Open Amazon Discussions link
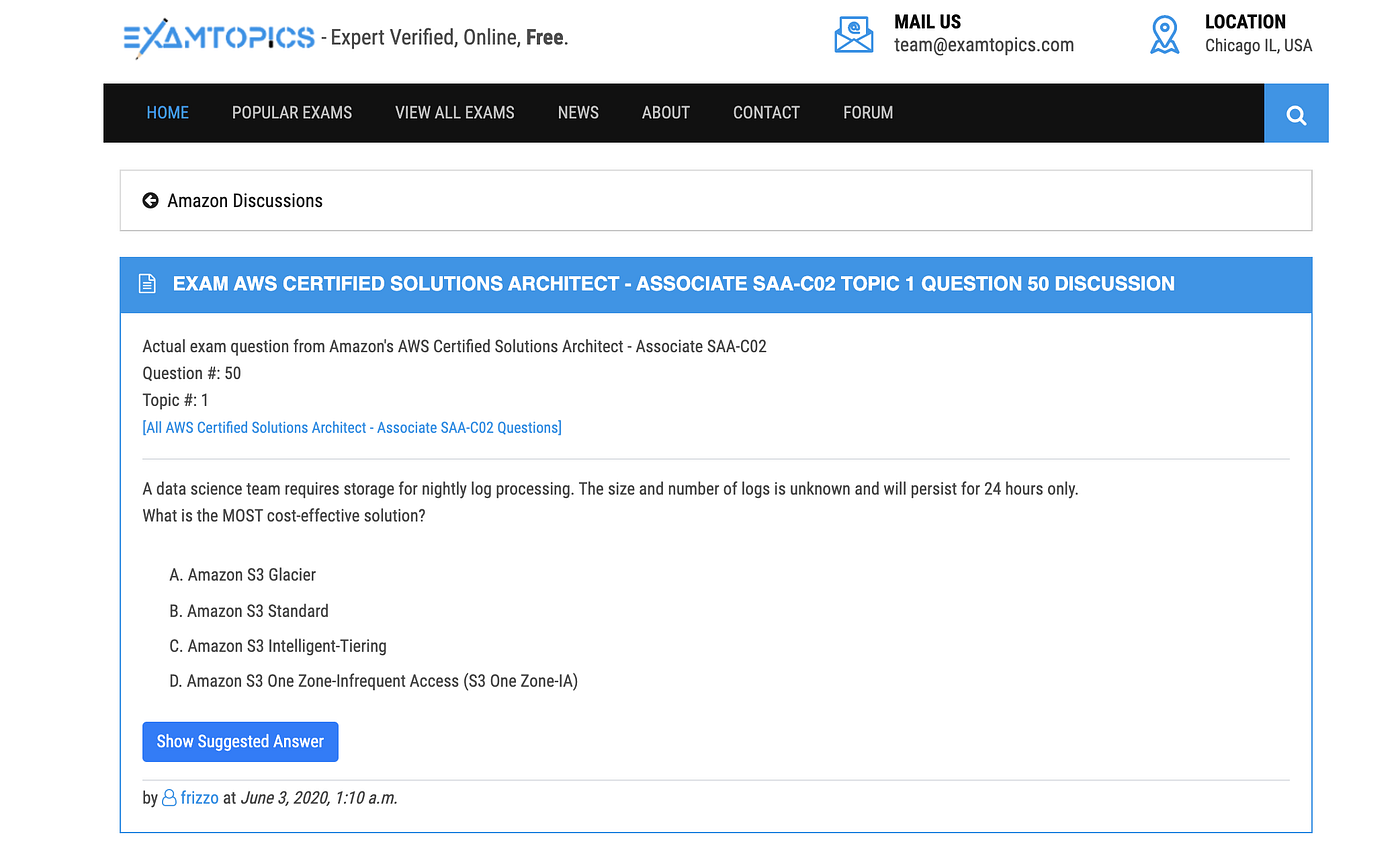Viewport: 1400px width, 863px height. pyautogui.click(x=245, y=201)
